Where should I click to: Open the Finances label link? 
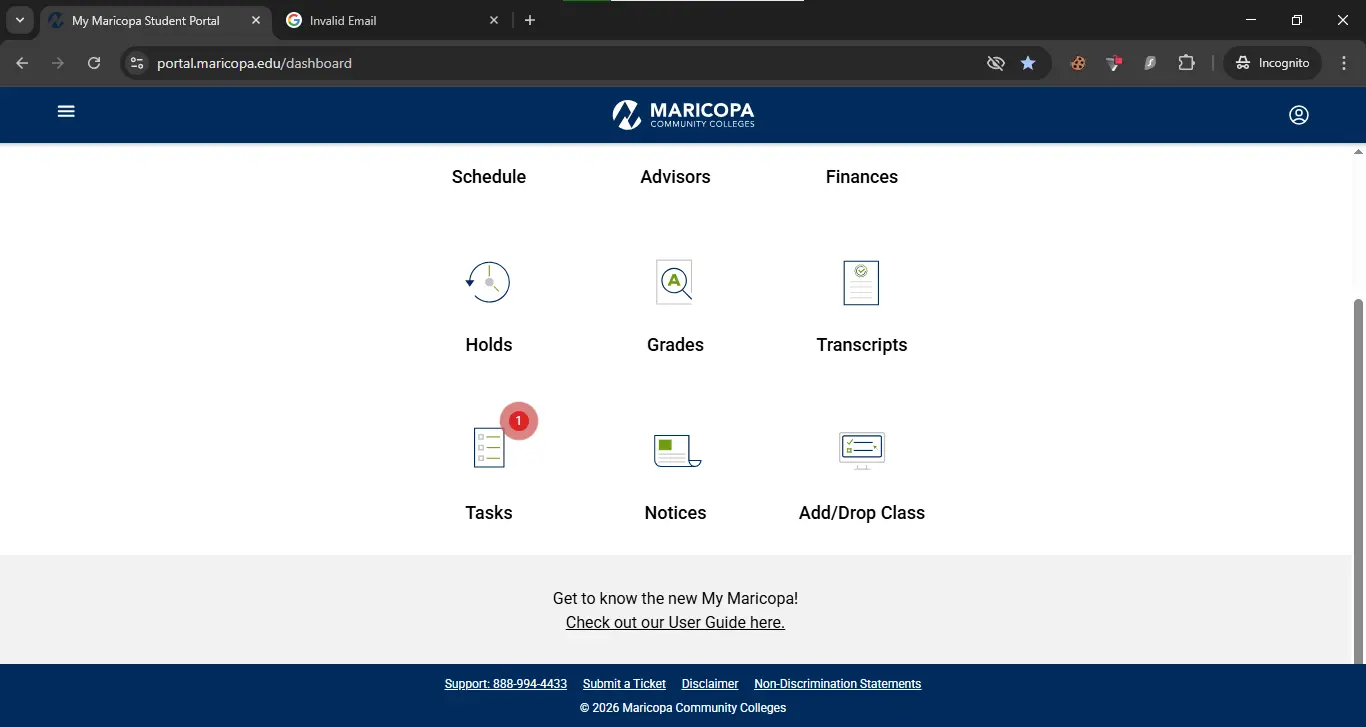point(862,177)
